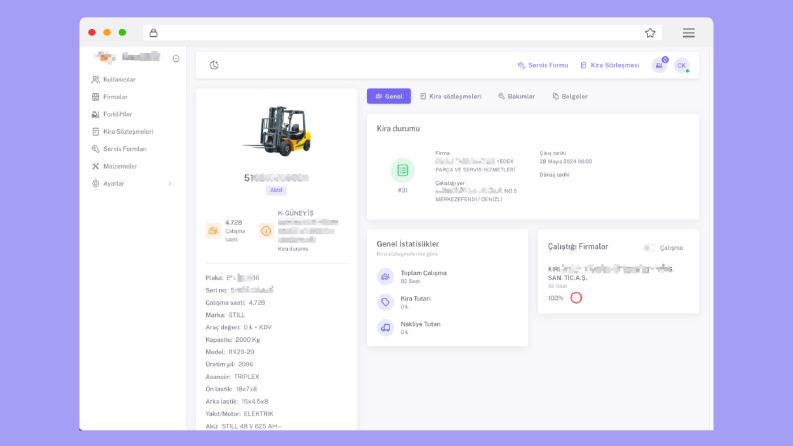Toggle dark mode moon icon
Viewport: 793px width, 446px height.
pyautogui.click(x=214, y=65)
